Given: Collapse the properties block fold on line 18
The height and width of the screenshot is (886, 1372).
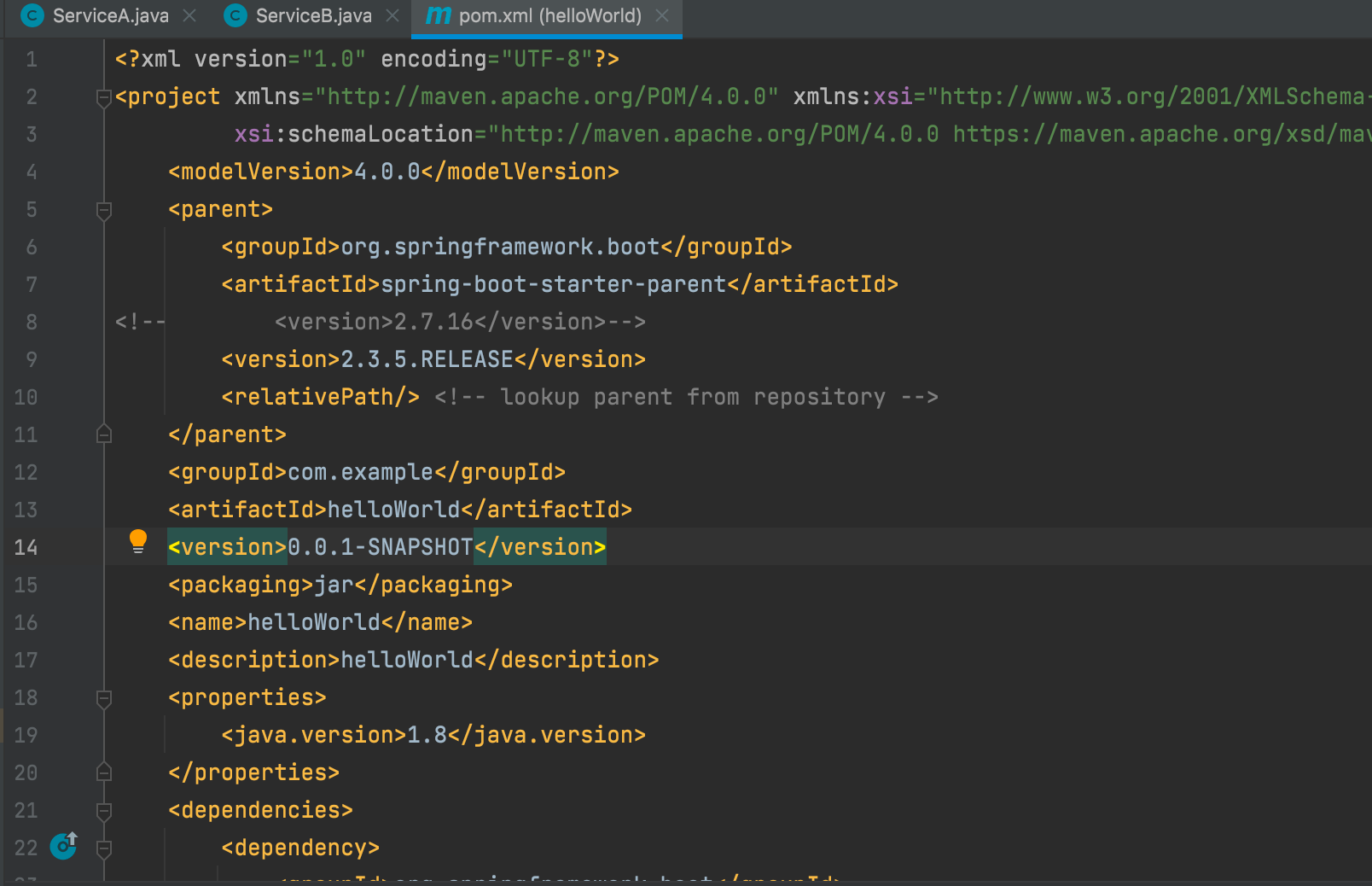Looking at the screenshot, I should point(104,698).
